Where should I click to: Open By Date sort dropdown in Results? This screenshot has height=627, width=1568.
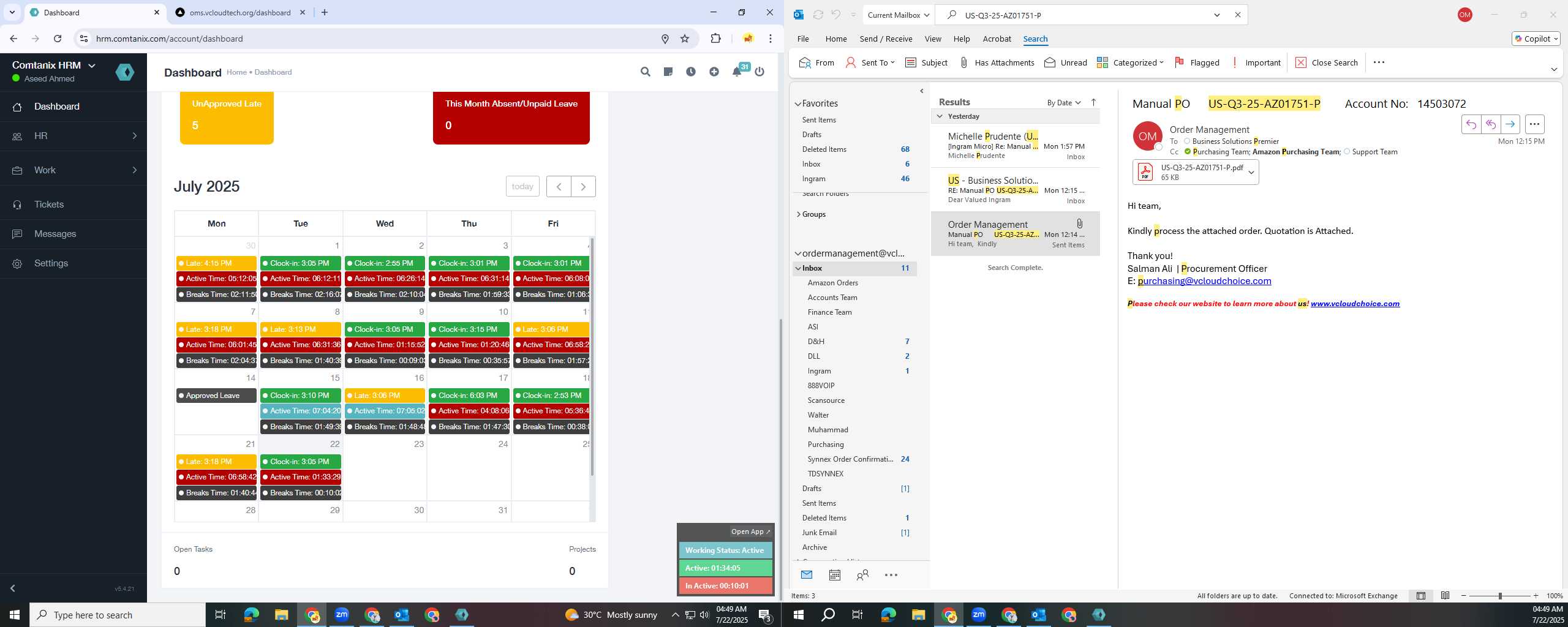pyautogui.click(x=1064, y=103)
